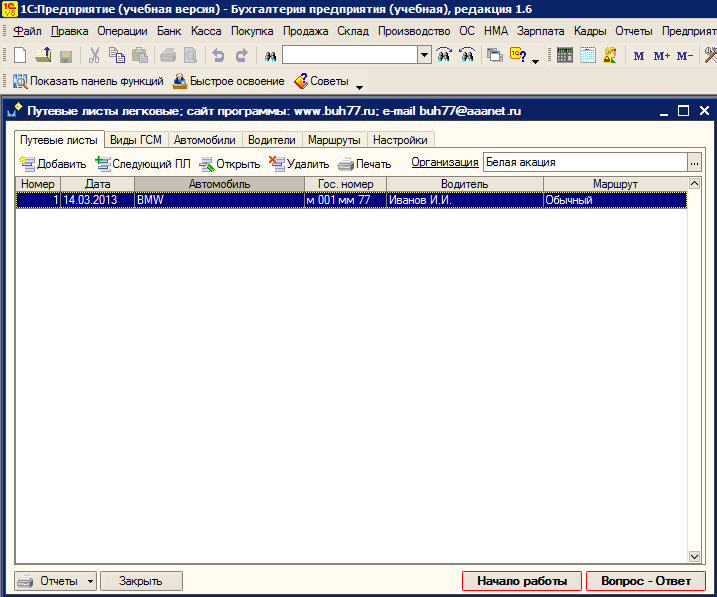Click the calculator icon in main toolbar
This screenshot has height=597, width=717.
tap(565, 56)
